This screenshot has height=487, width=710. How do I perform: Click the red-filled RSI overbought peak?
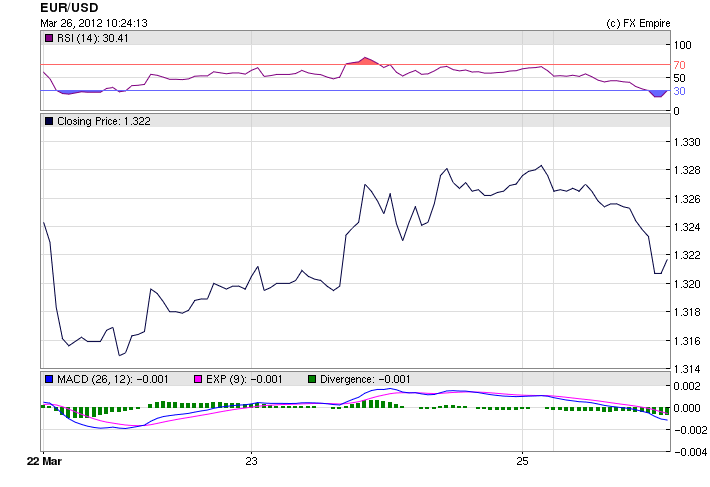pyautogui.click(x=366, y=61)
